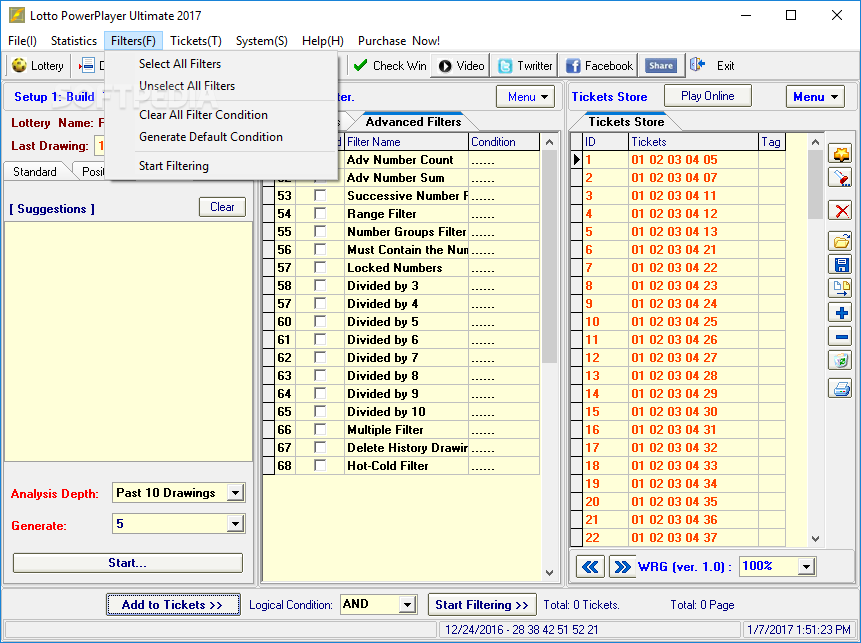Click the Start... button
The width and height of the screenshot is (861, 643).
[x=127, y=563]
